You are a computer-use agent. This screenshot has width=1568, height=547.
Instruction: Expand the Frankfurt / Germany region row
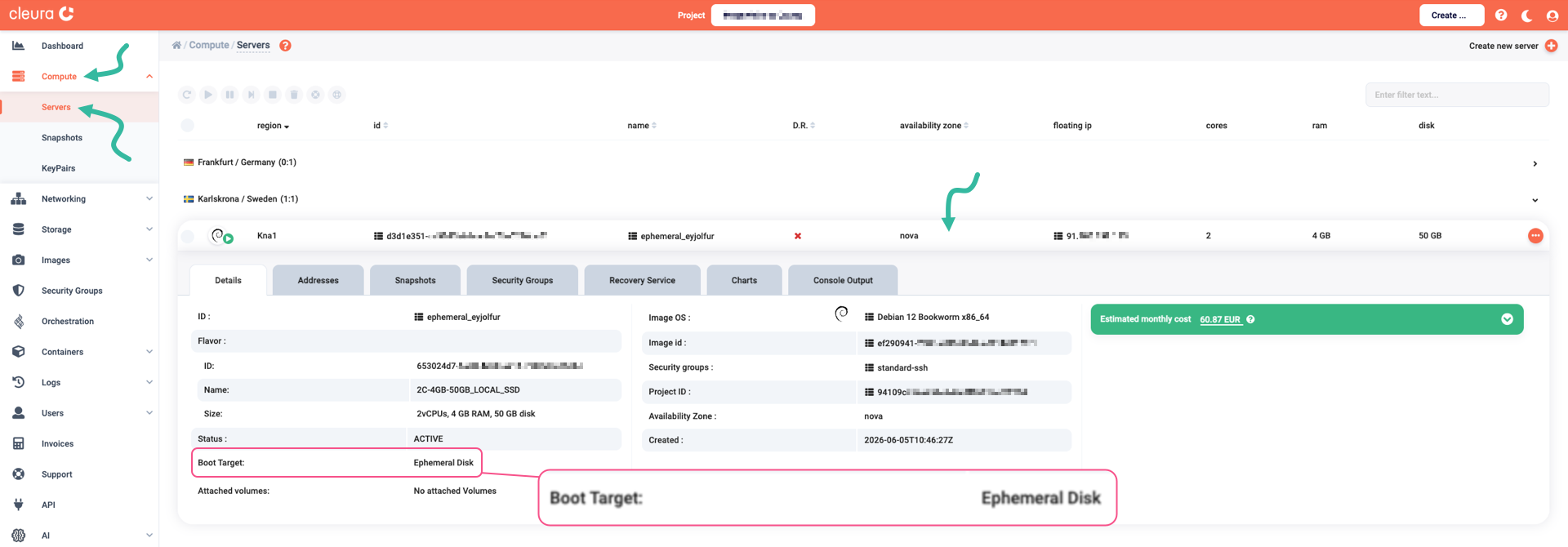1535,163
